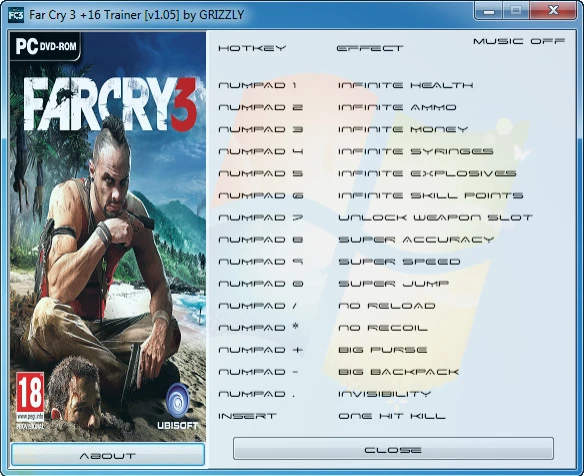The width and height of the screenshot is (584, 476).
Task: Click the 'Numpad 9' hotkey label
Action: 261,261
